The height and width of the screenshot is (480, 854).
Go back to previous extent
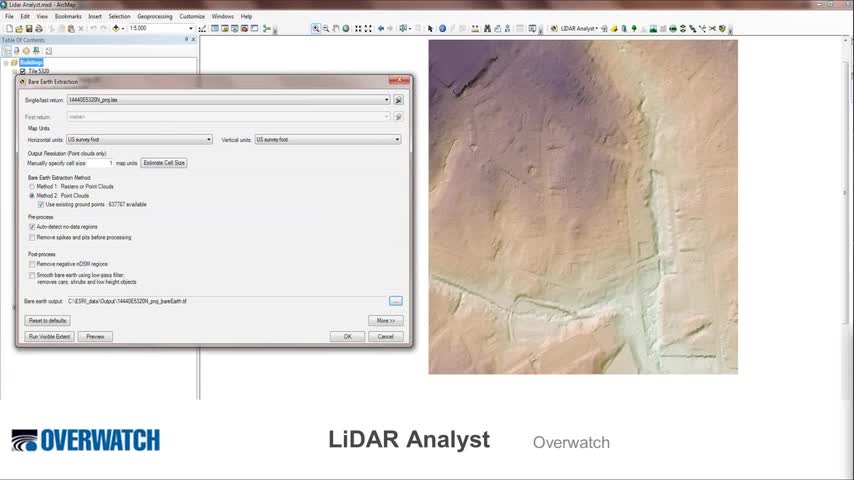(381, 28)
